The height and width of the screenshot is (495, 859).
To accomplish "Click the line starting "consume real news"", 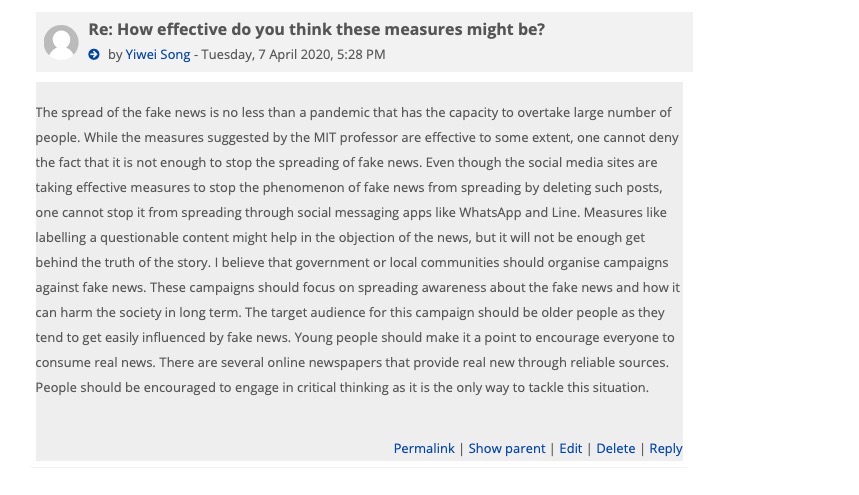I will coord(352,363).
